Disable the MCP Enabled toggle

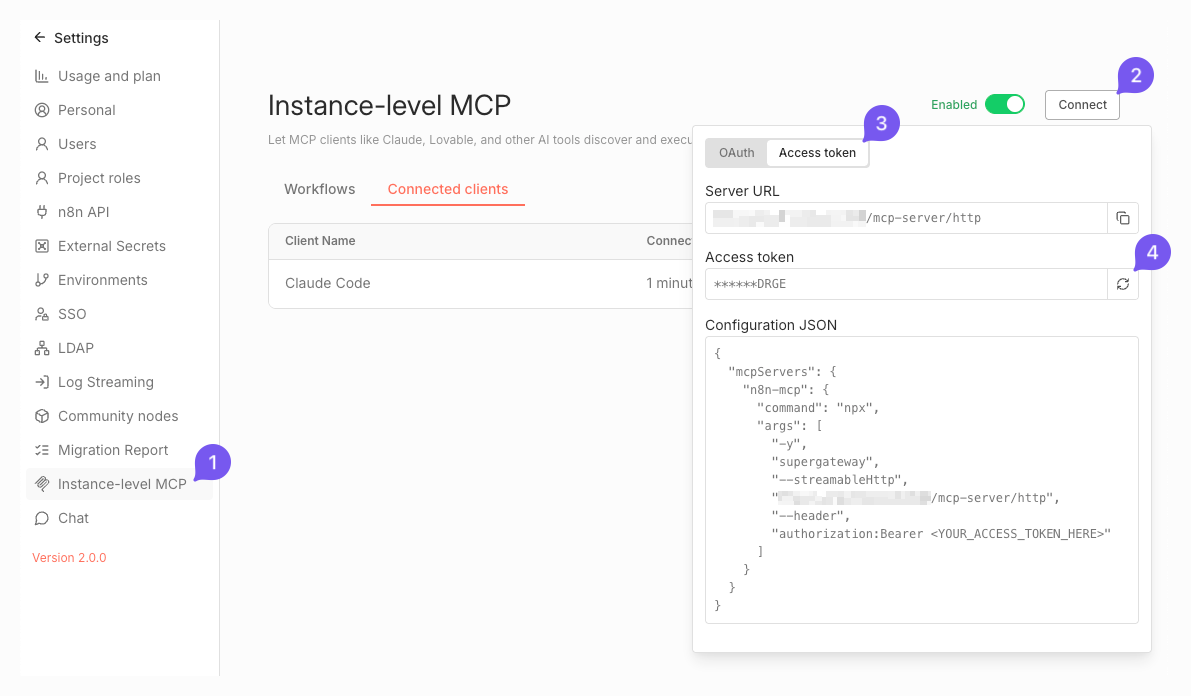pyautogui.click(x=1004, y=104)
